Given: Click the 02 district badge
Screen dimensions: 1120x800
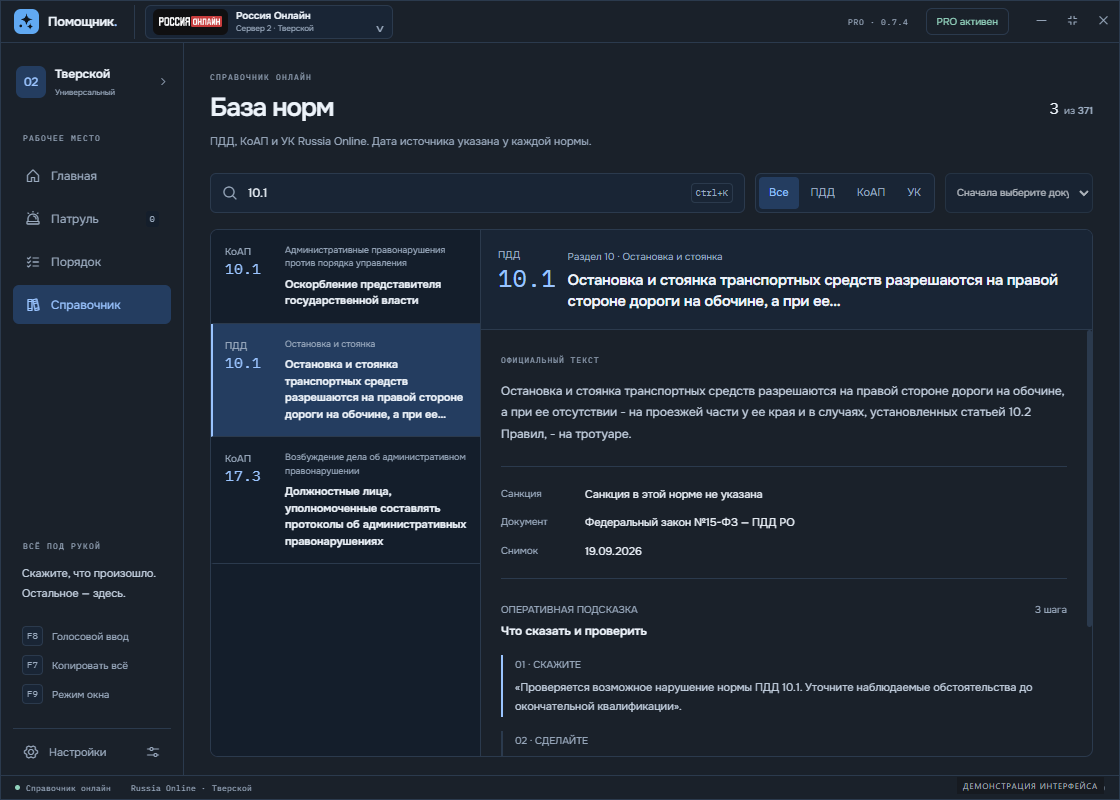Looking at the screenshot, I should 31,81.
